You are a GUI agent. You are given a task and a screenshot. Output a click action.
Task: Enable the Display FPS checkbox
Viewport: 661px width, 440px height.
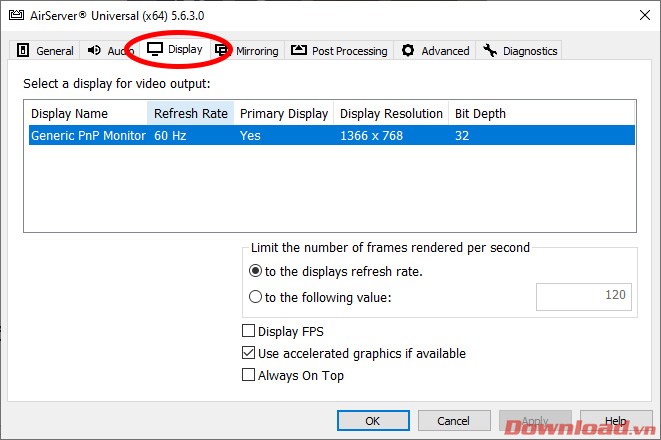248,331
